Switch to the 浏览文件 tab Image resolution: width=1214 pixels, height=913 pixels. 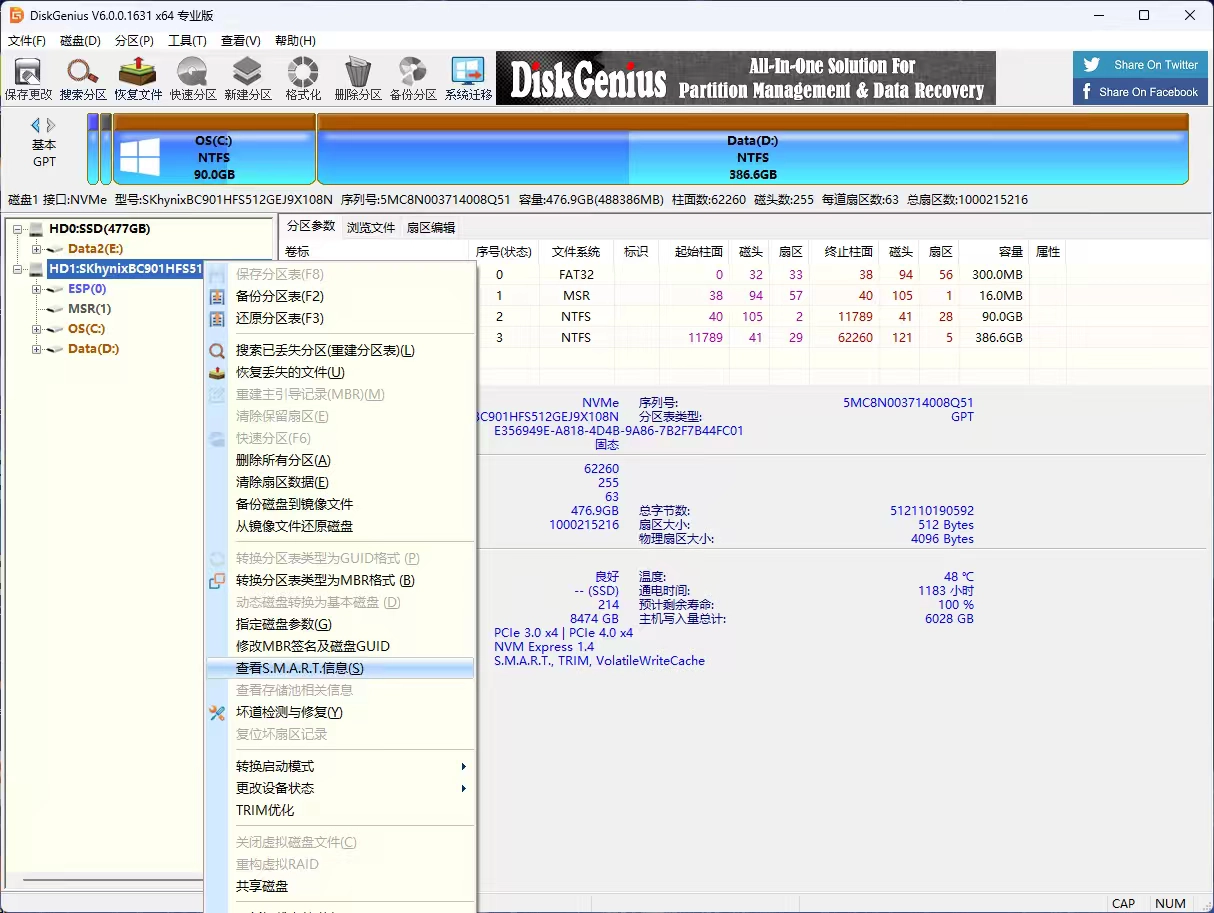click(370, 226)
